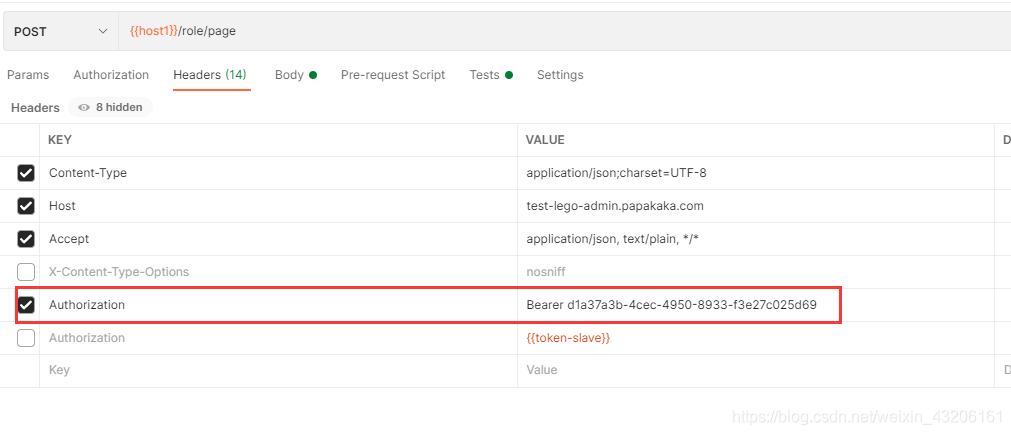Image resolution: width=1011 pixels, height=435 pixels.
Task: Open the Pre-request Script tab
Action: pyautogui.click(x=393, y=75)
